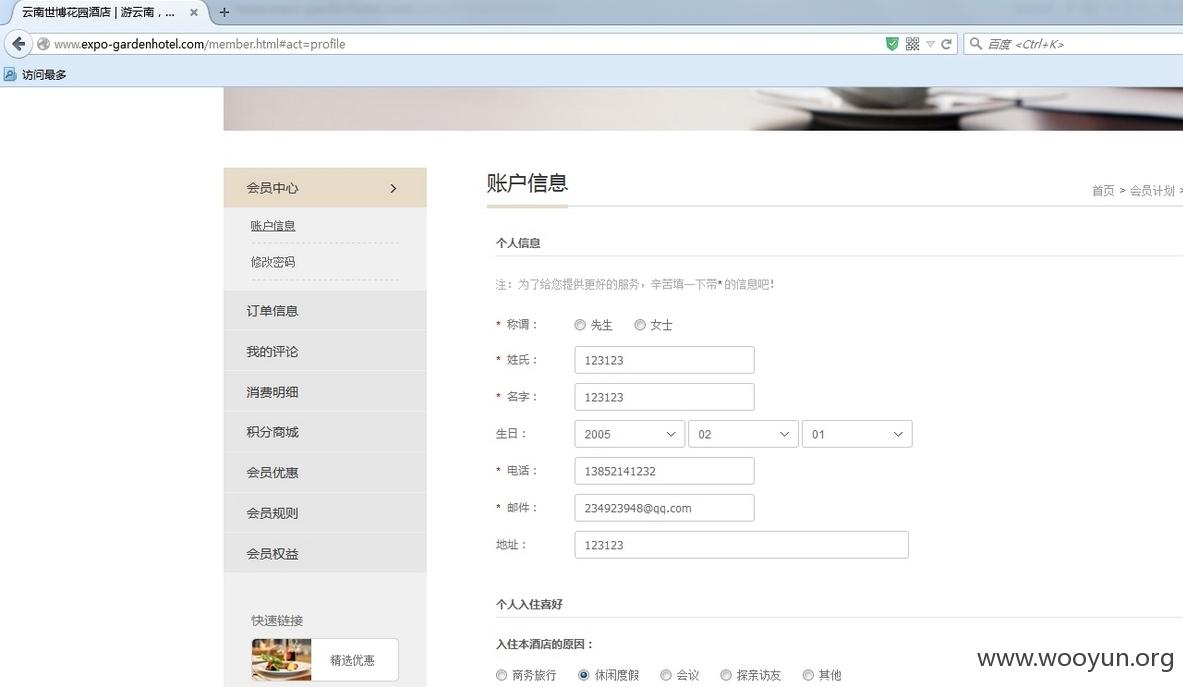Open the 访问最多 bookmark icon
Image resolution: width=1183 pixels, height=687 pixels.
pos(10,74)
